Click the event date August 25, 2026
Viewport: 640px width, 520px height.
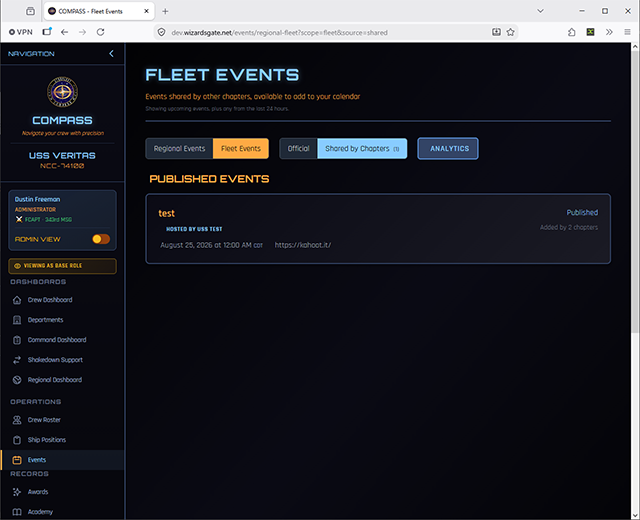211,245
